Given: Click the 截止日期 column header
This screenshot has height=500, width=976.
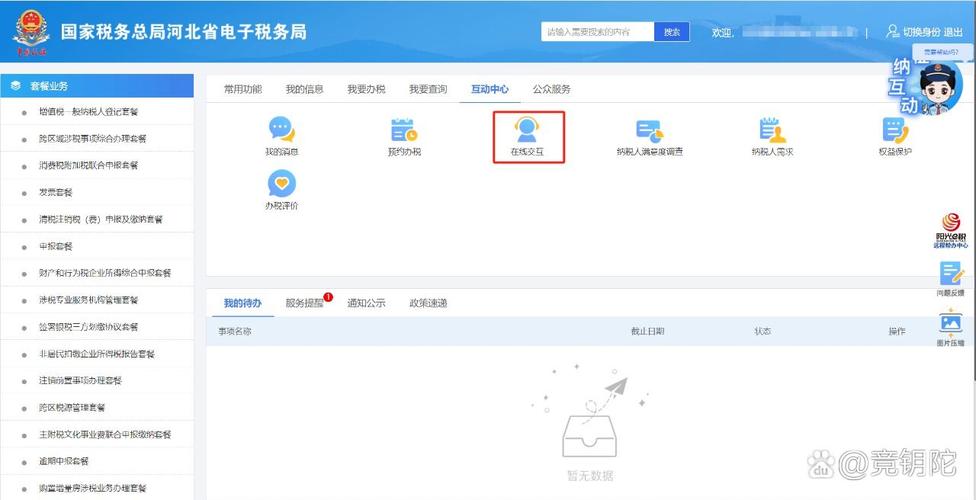Looking at the screenshot, I should click(647, 331).
